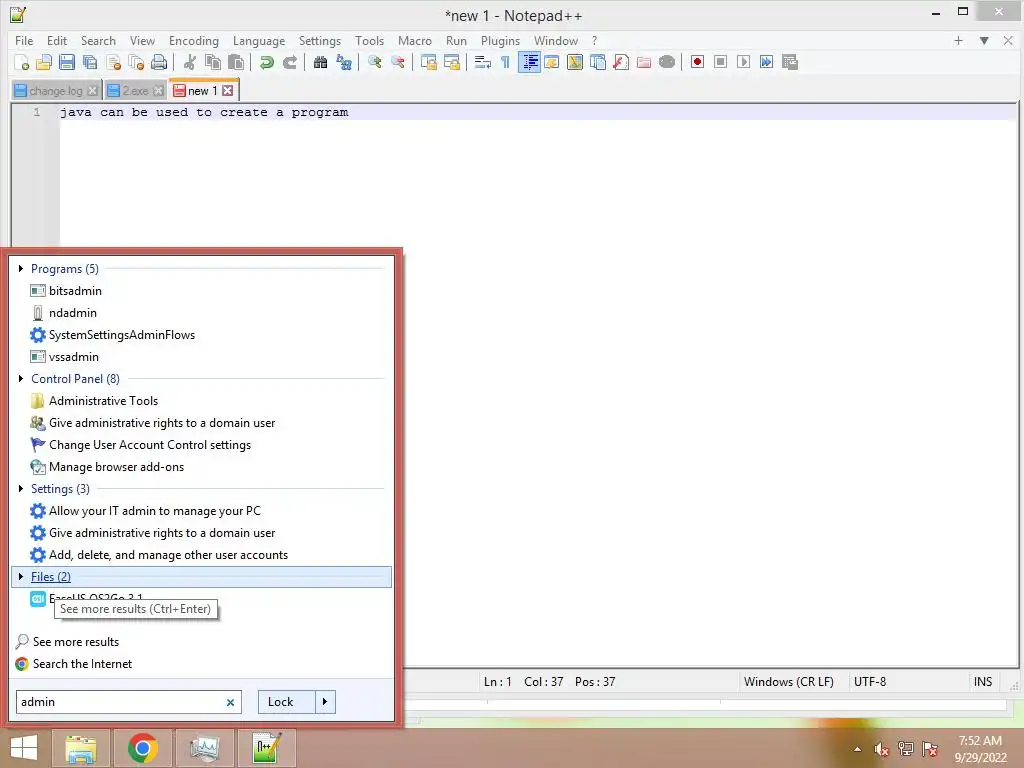The image size is (1024, 768).
Task: Zoom out of the document
Action: [398, 62]
